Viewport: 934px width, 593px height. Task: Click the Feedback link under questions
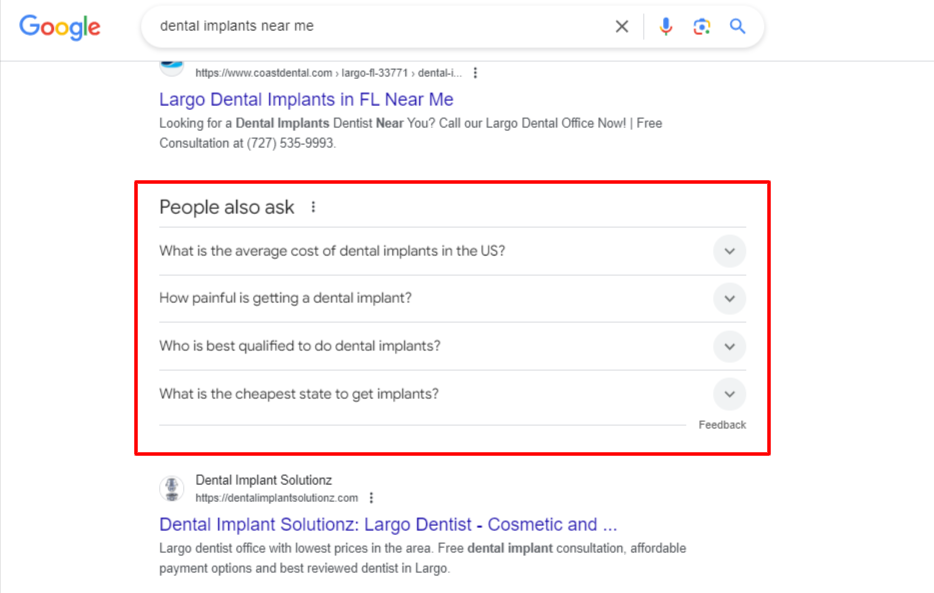[x=722, y=425]
